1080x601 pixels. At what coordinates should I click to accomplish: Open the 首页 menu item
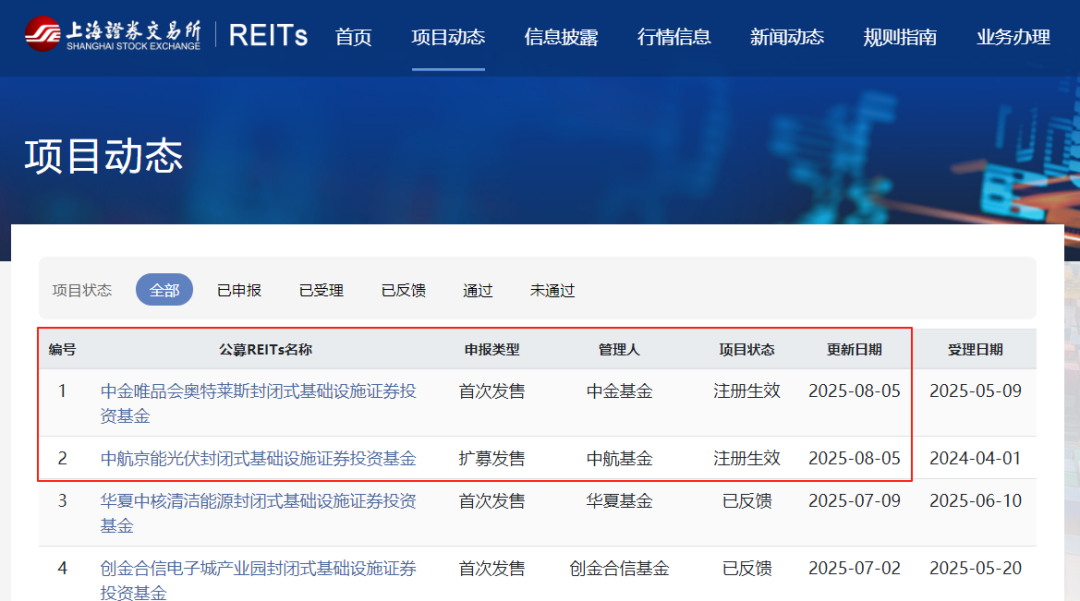coord(353,36)
